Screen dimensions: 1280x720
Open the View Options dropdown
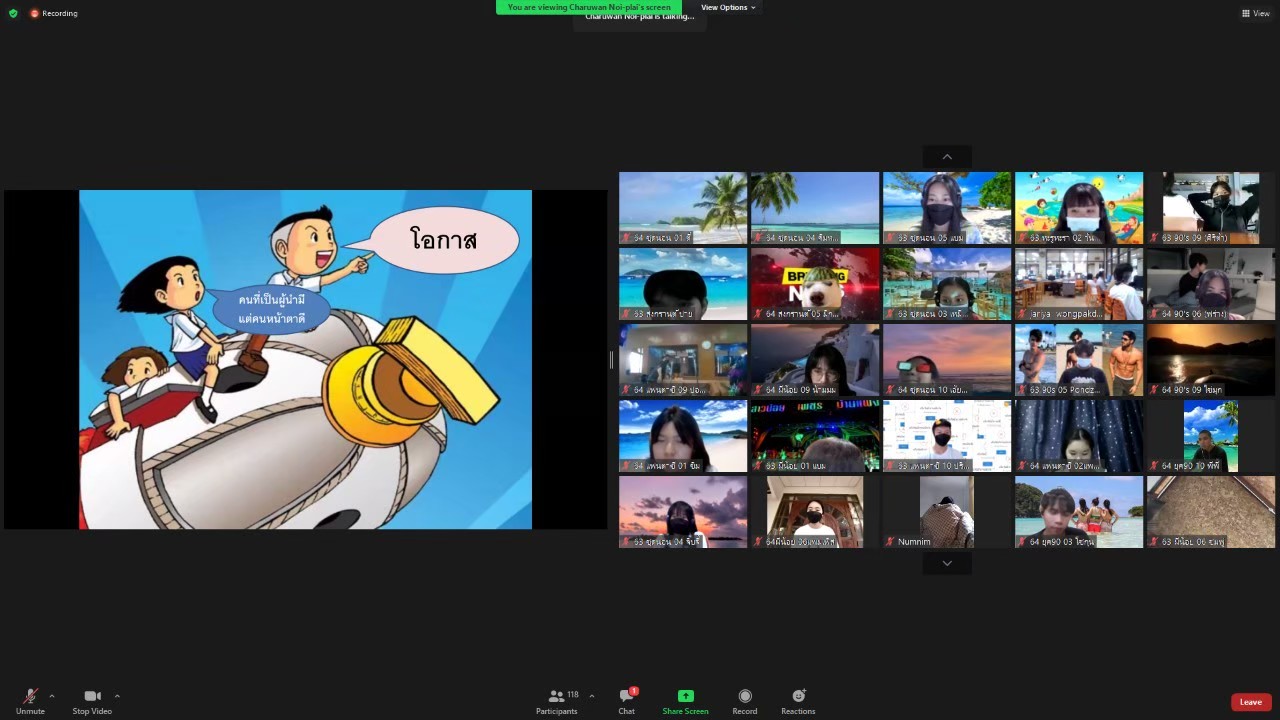click(727, 7)
